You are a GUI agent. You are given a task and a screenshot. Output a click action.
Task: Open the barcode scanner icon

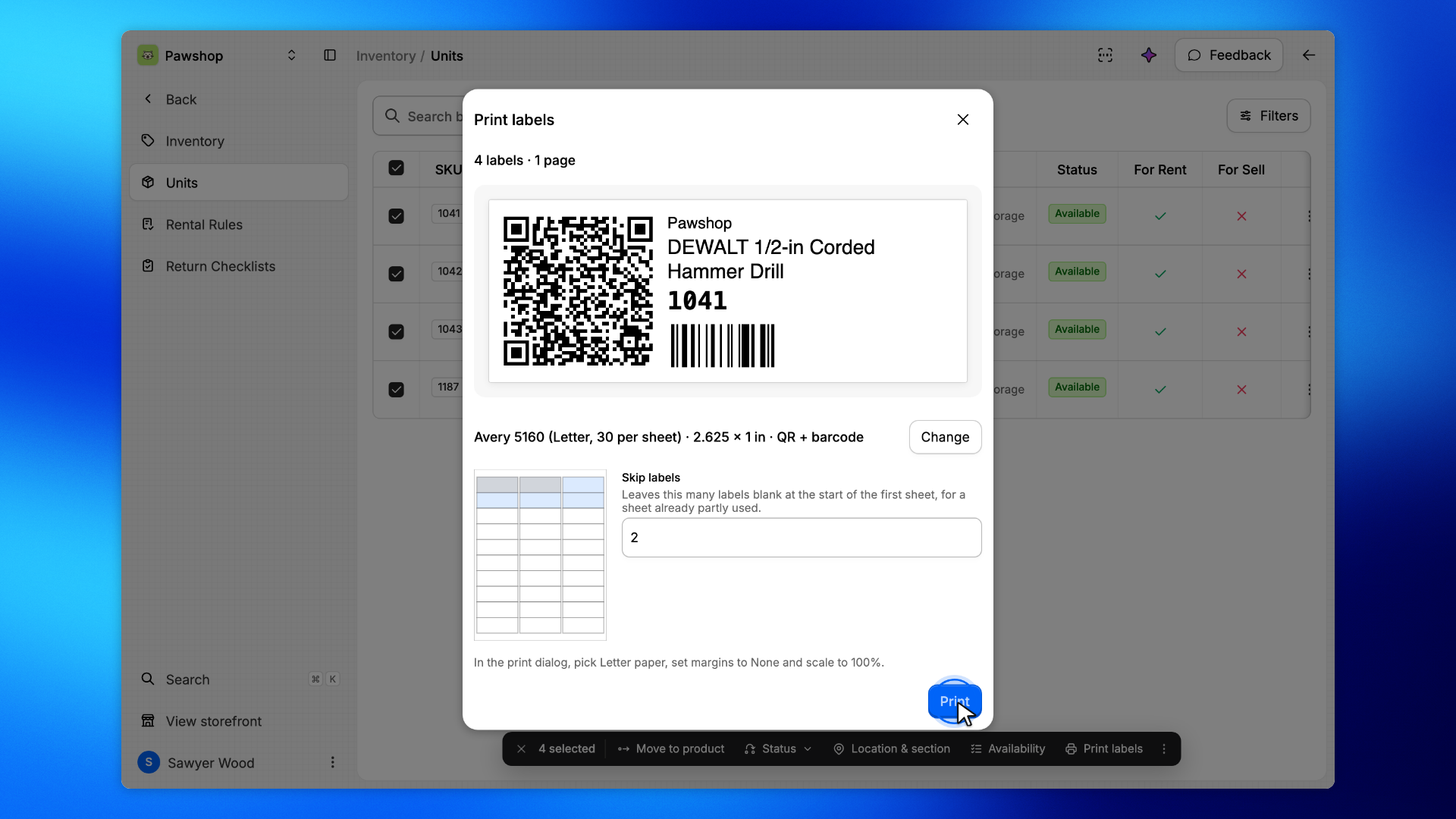(x=1105, y=55)
